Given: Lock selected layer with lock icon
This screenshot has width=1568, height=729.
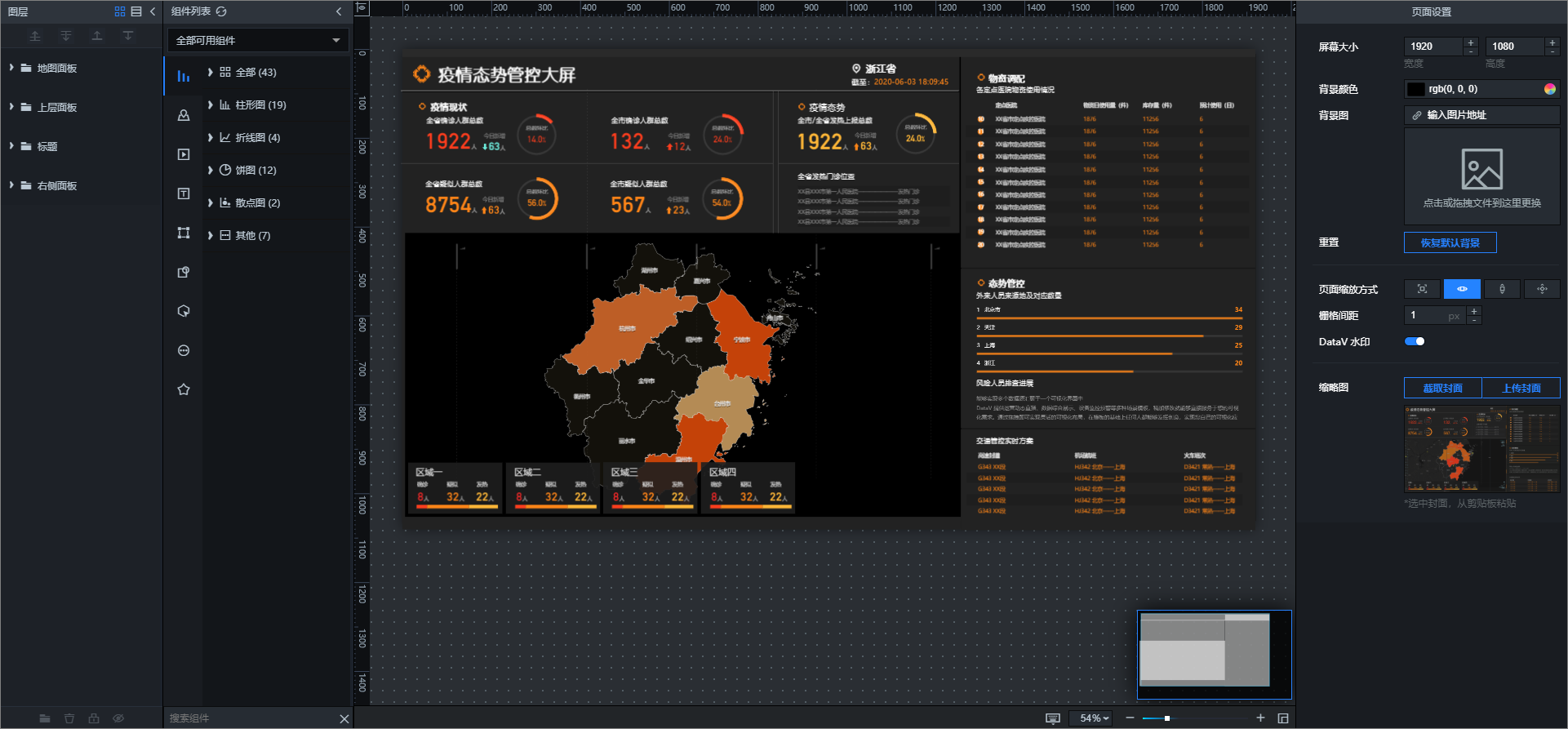Looking at the screenshot, I should pos(94,718).
